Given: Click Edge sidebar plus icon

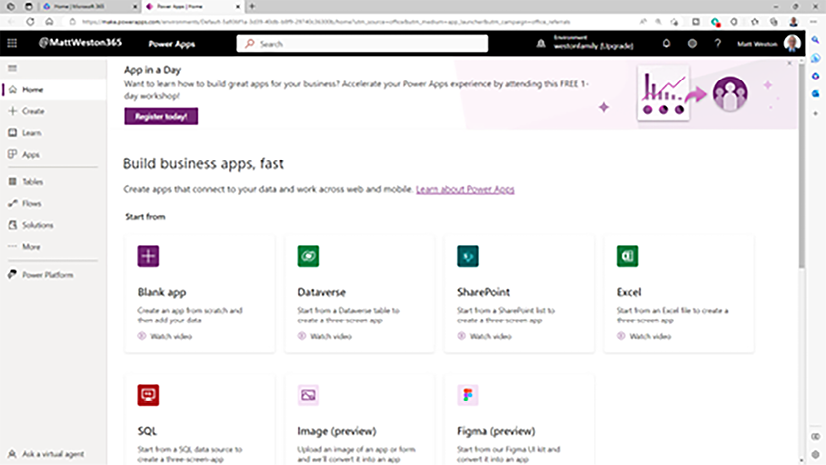Looking at the screenshot, I should pos(815,113).
